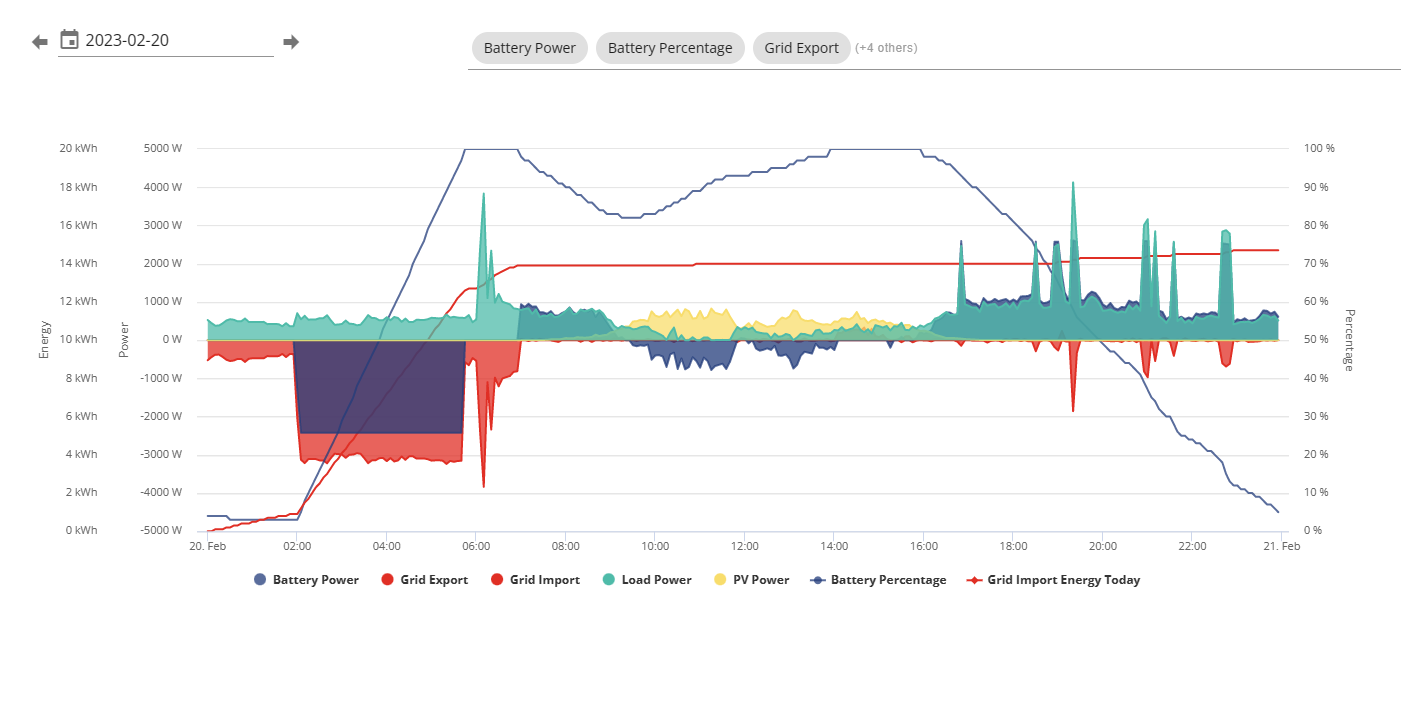This screenshot has height=703, width=1401.
Task: Open the calendar date picker icon
Action: pyautogui.click(x=69, y=40)
